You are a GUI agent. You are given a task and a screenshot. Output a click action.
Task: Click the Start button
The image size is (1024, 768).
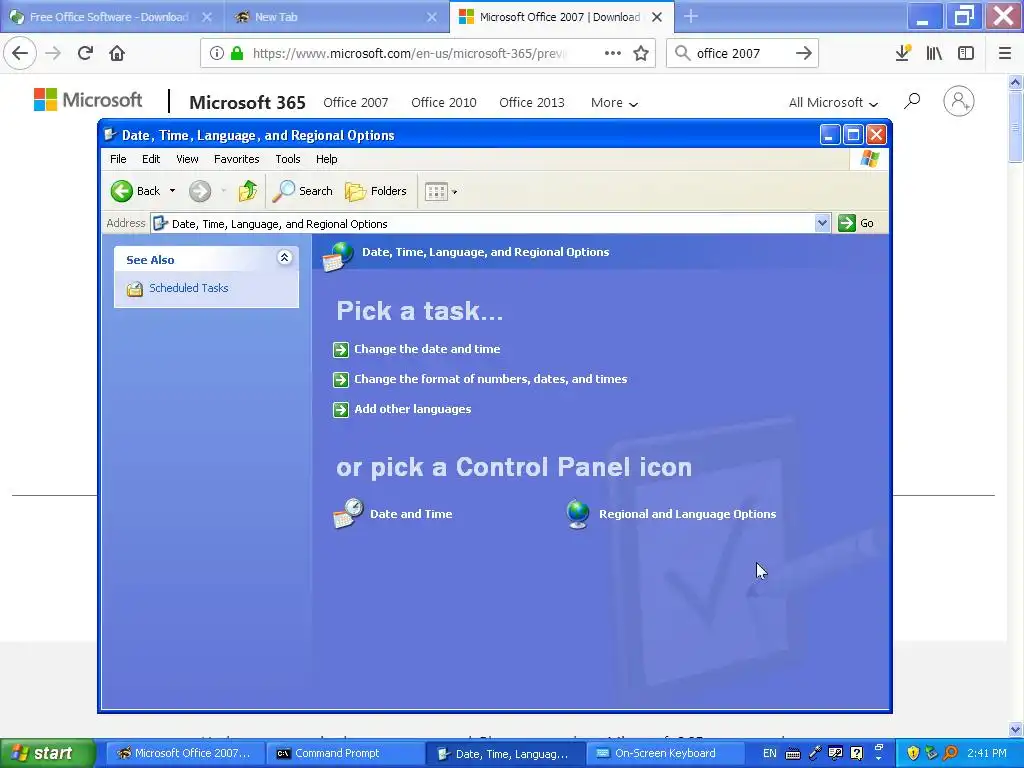pos(48,753)
